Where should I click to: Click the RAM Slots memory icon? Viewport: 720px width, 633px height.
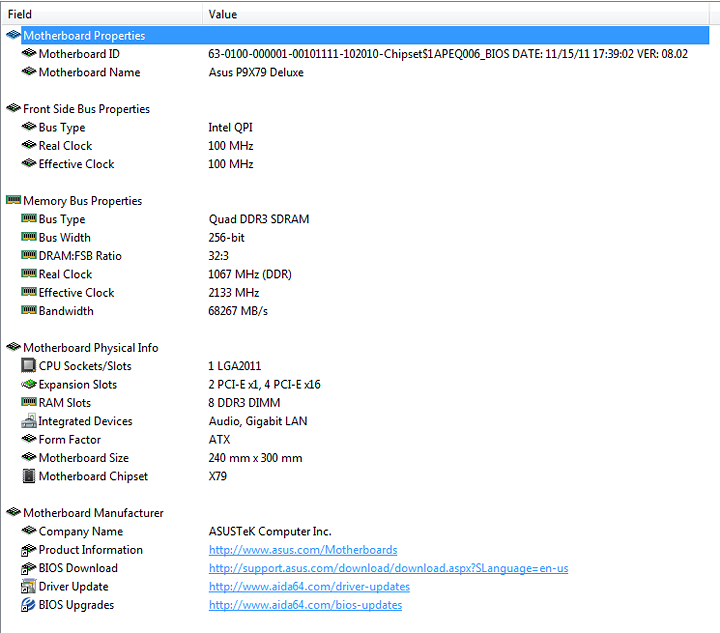point(28,402)
